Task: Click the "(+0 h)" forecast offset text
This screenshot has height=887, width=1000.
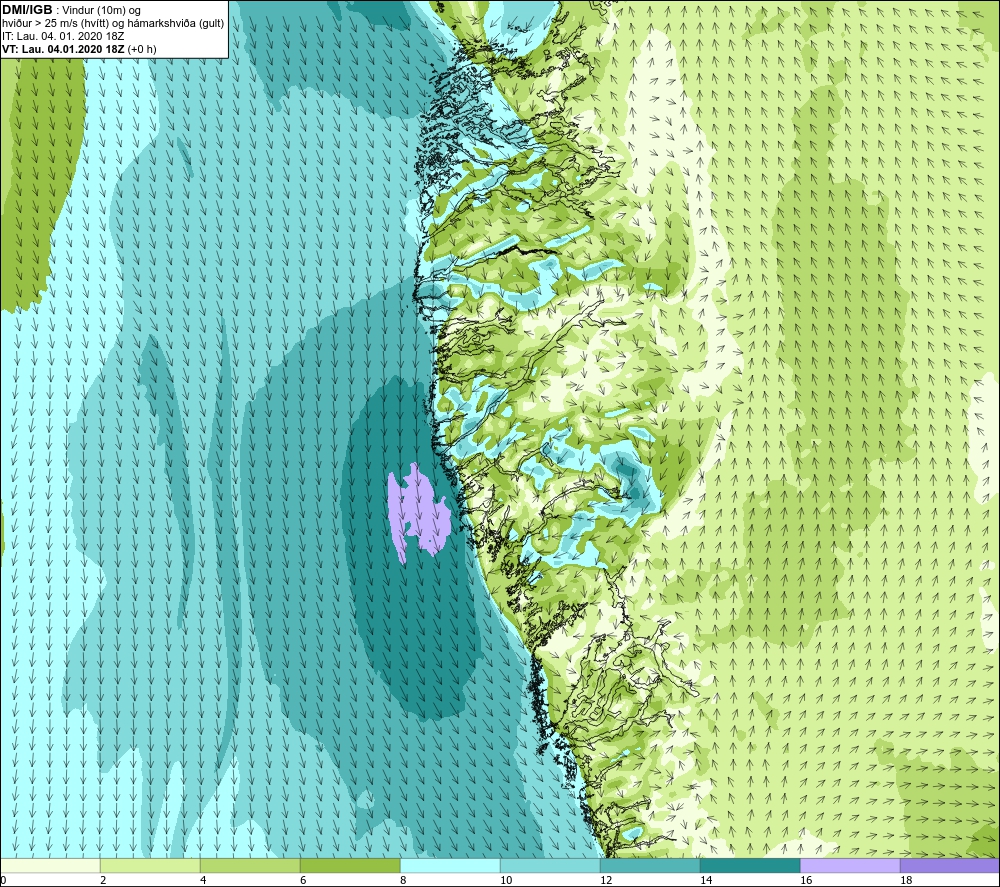Action: 142,49
